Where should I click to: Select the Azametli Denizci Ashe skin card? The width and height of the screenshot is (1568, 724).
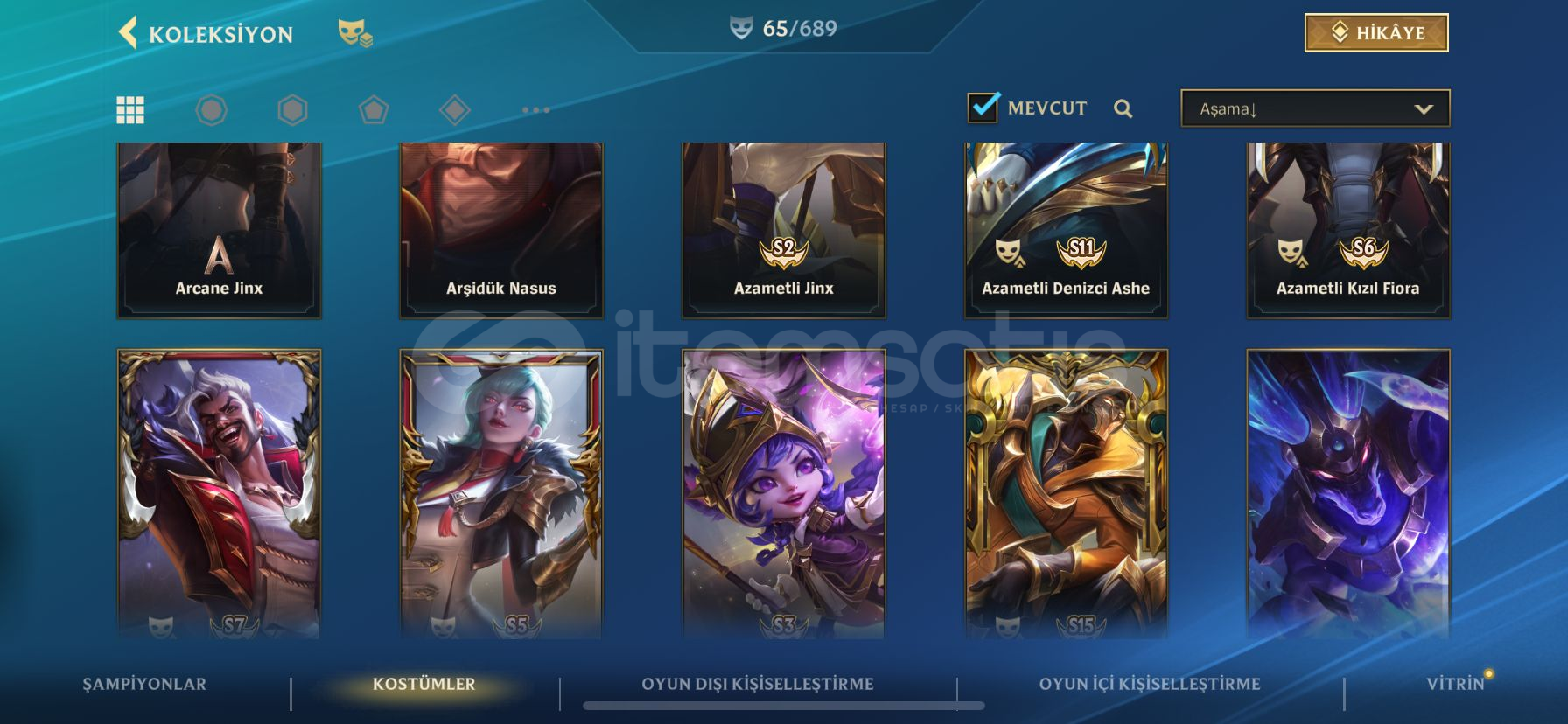click(1066, 230)
